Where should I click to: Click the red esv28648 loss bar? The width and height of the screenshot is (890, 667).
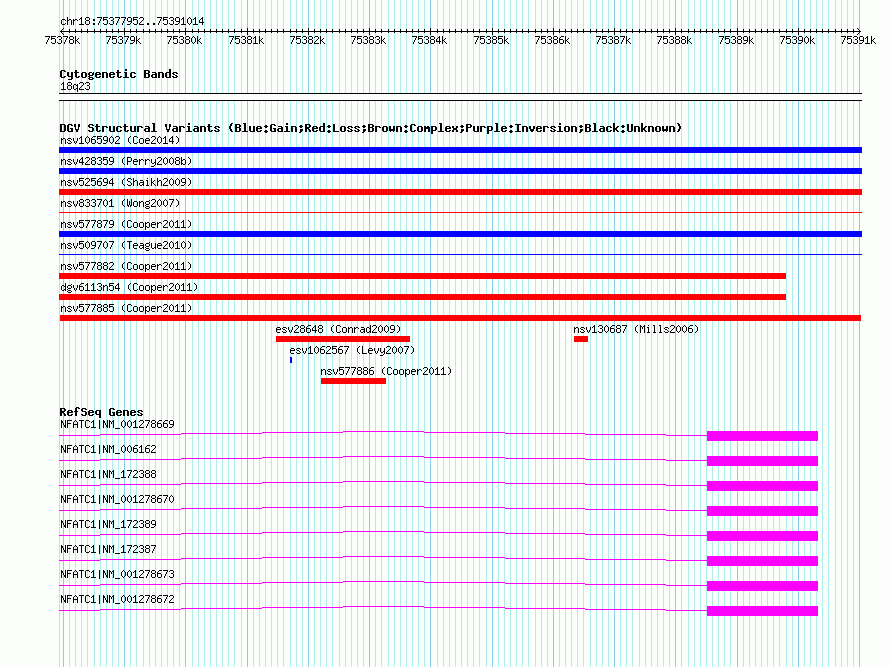343,339
